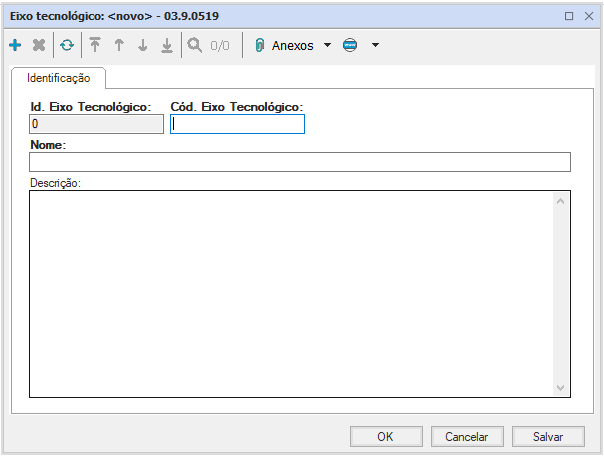
Task: Switch to the Identificação tab
Action: 58,77
